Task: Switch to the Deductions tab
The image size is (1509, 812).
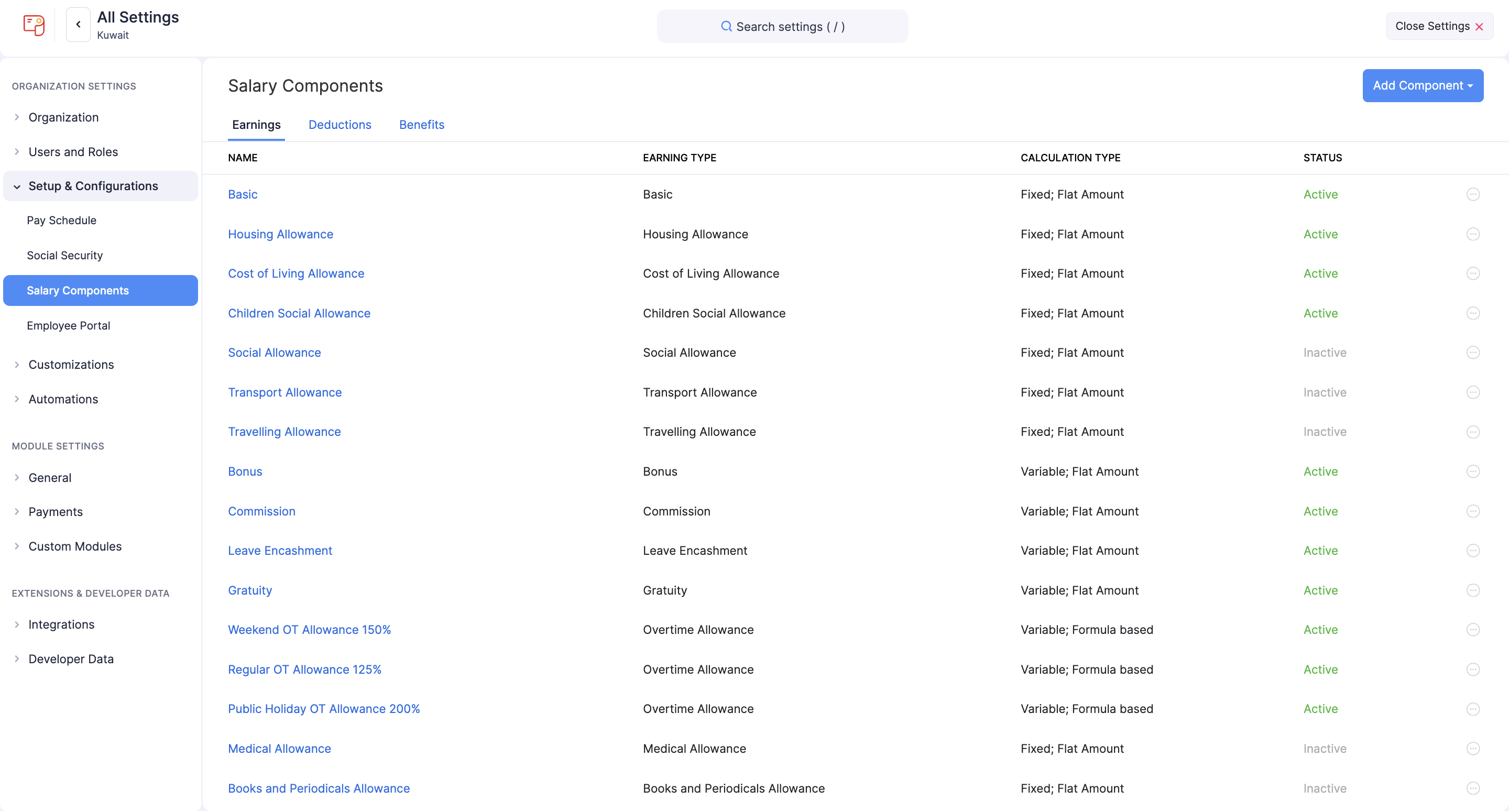Action: (340, 125)
